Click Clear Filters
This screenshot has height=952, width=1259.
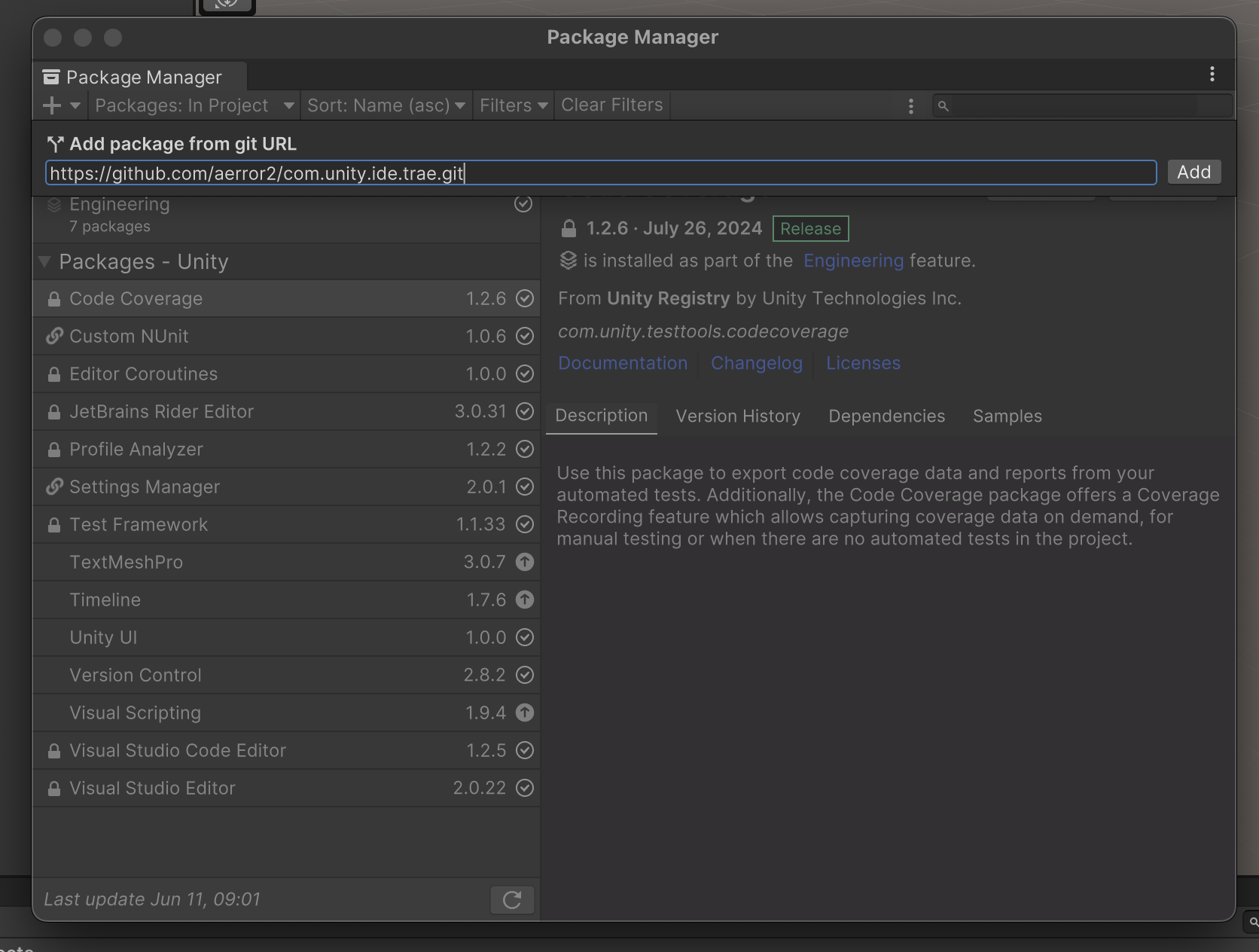(612, 105)
